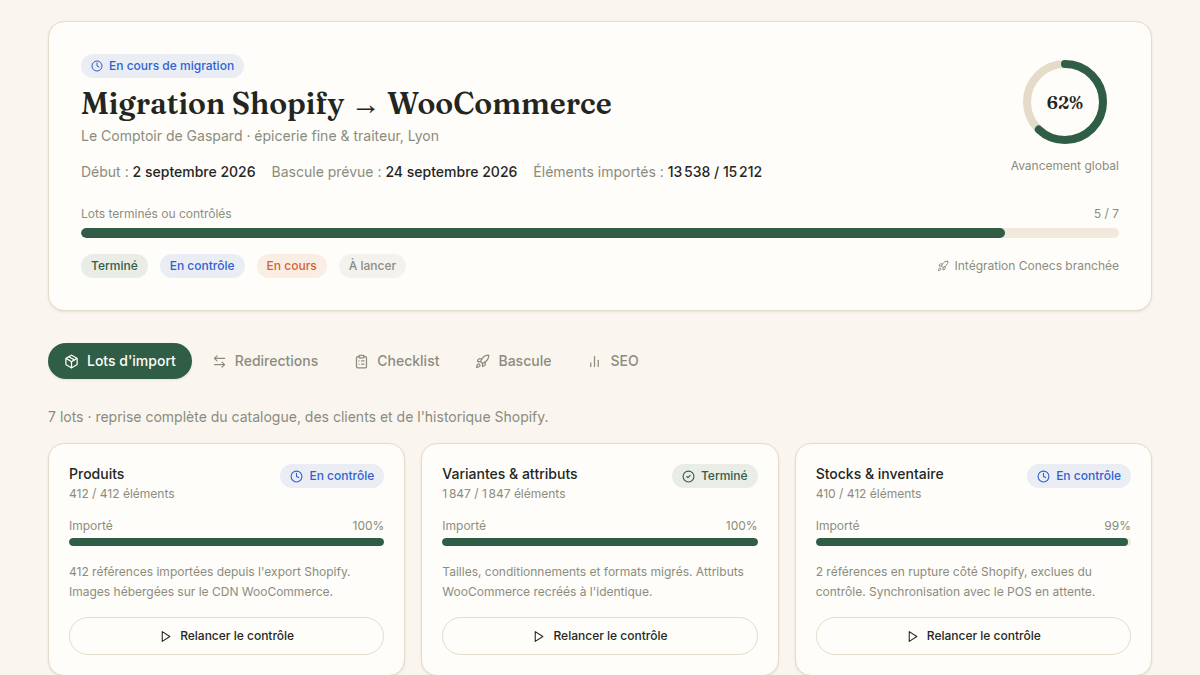Toggle the En cours status filter chip
The width and height of the screenshot is (1200, 675).
pos(291,266)
